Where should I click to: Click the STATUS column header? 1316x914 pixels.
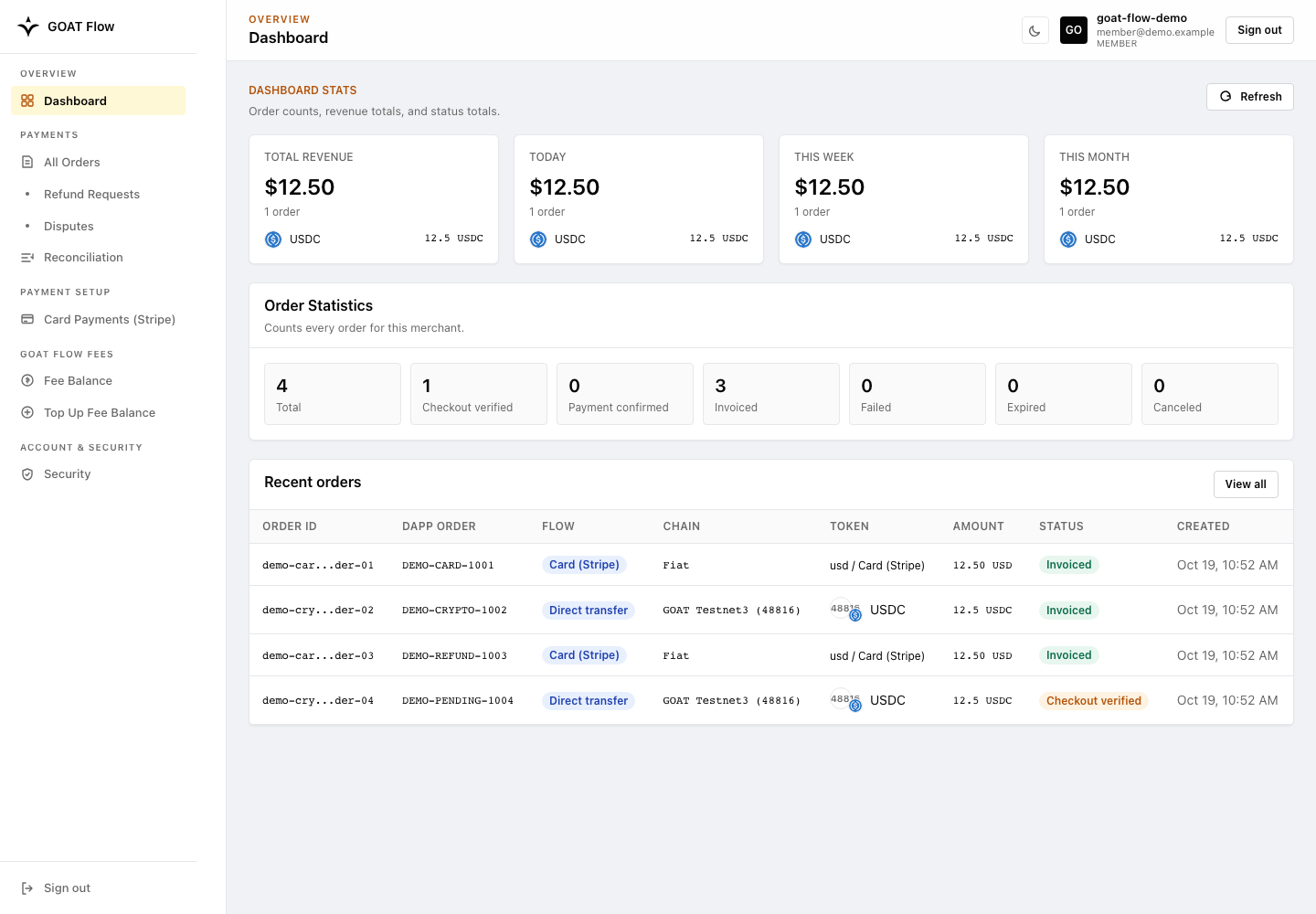click(x=1061, y=526)
